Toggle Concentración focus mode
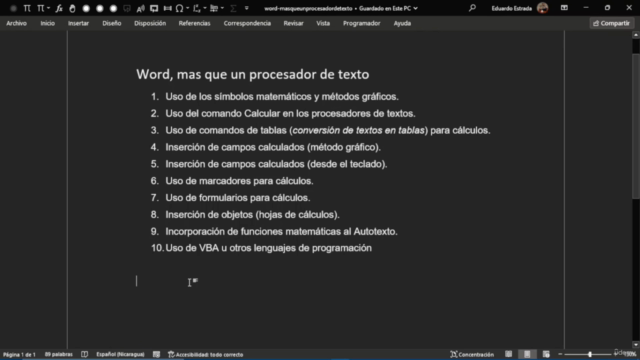This screenshot has width=640, height=360. [x=472, y=354]
